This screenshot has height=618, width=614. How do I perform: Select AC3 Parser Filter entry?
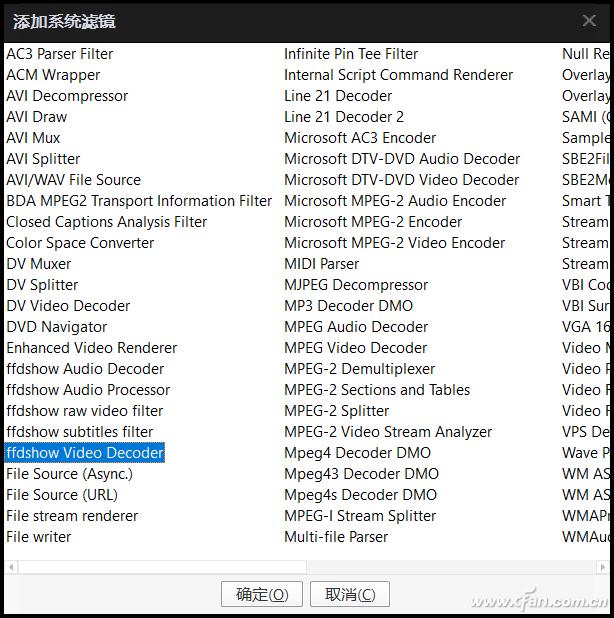[x=60, y=54]
